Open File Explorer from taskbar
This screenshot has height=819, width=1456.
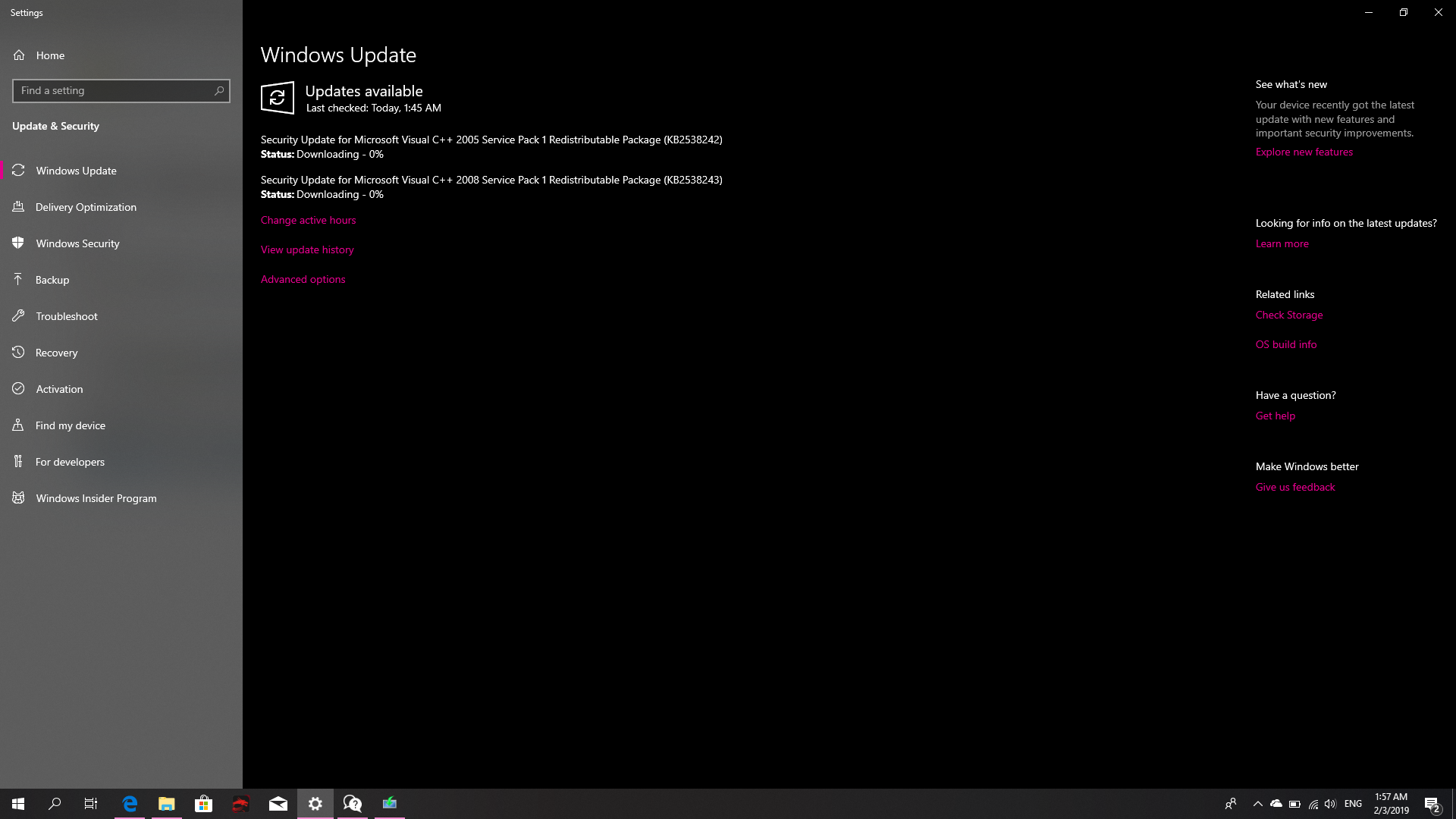click(167, 804)
